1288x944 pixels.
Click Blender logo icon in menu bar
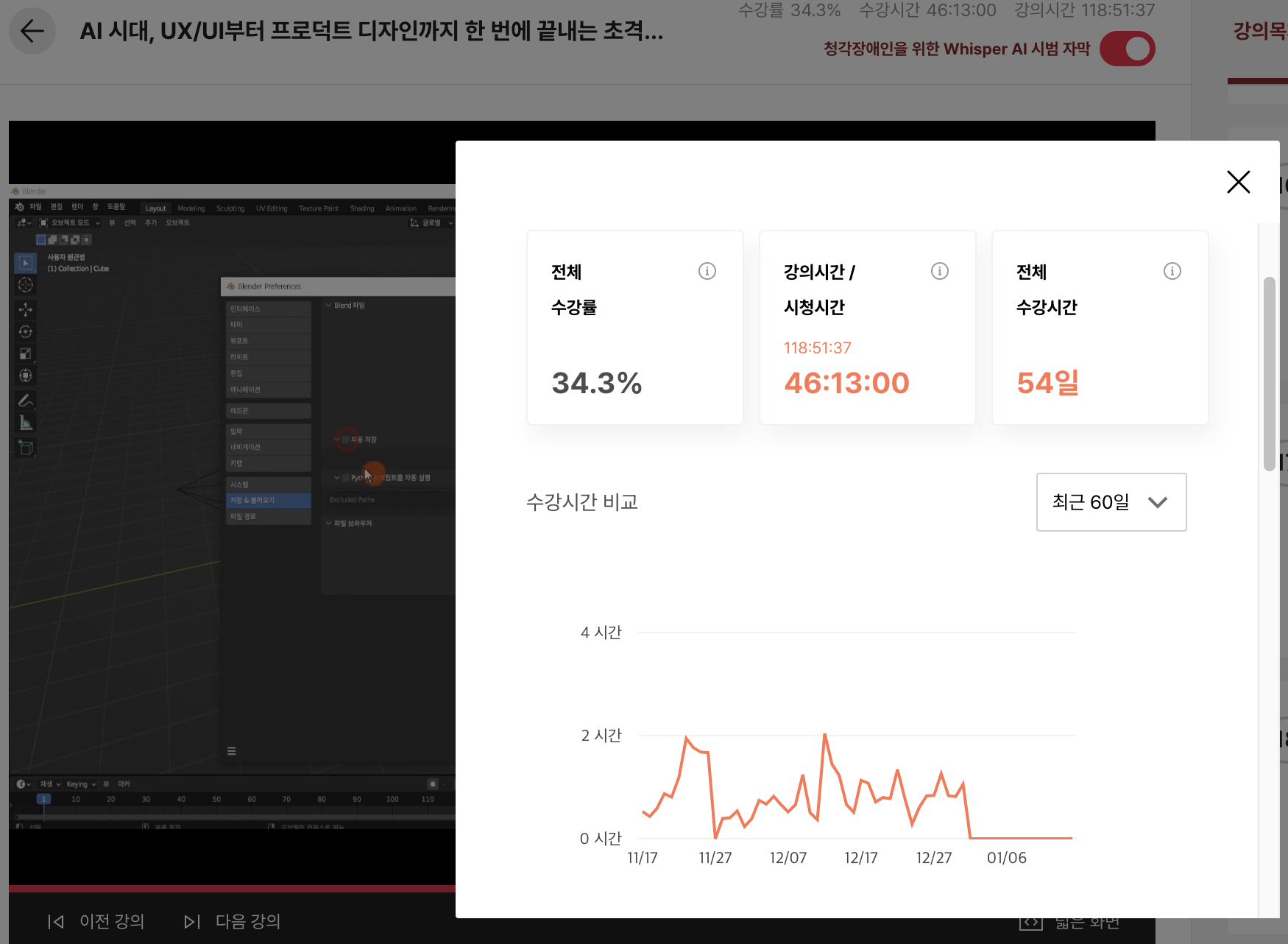19,207
